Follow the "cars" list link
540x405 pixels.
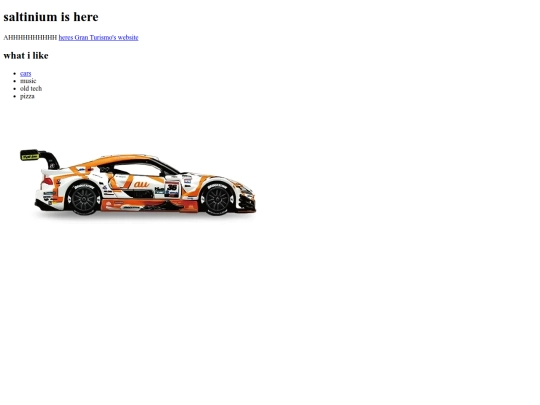[x=25, y=73]
